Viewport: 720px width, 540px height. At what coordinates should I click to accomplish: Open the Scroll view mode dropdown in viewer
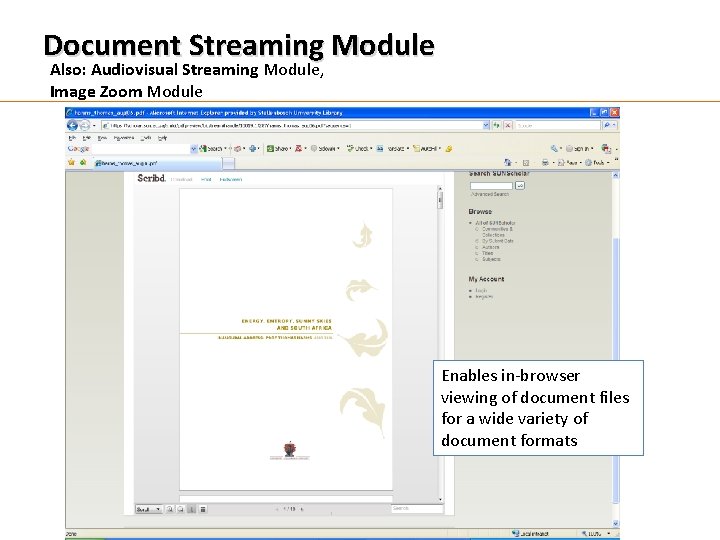tap(149, 509)
